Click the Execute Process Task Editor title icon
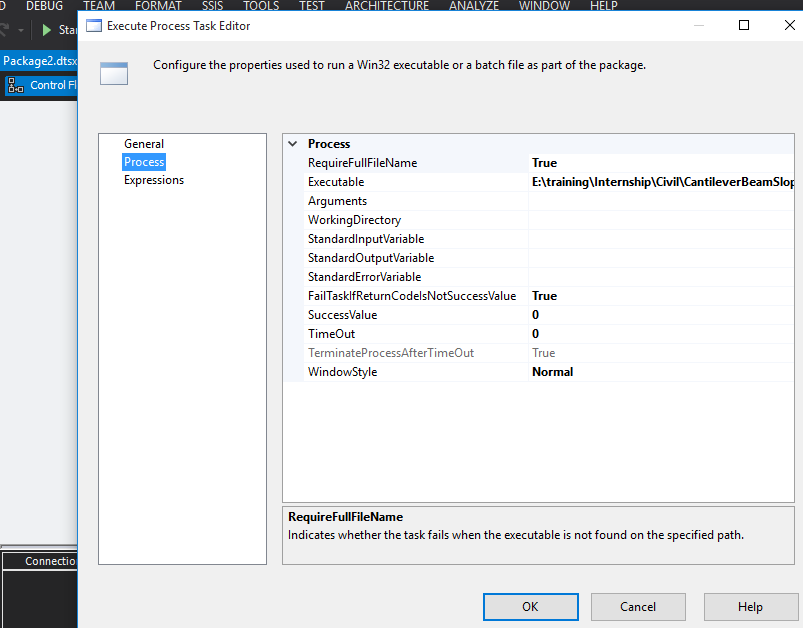Screen dimensions: 803x628 (x=94, y=26)
